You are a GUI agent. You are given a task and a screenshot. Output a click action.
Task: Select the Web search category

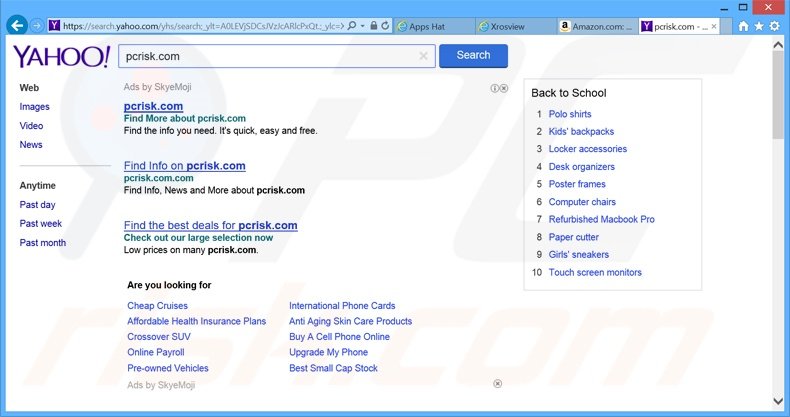pyautogui.click(x=29, y=88)
